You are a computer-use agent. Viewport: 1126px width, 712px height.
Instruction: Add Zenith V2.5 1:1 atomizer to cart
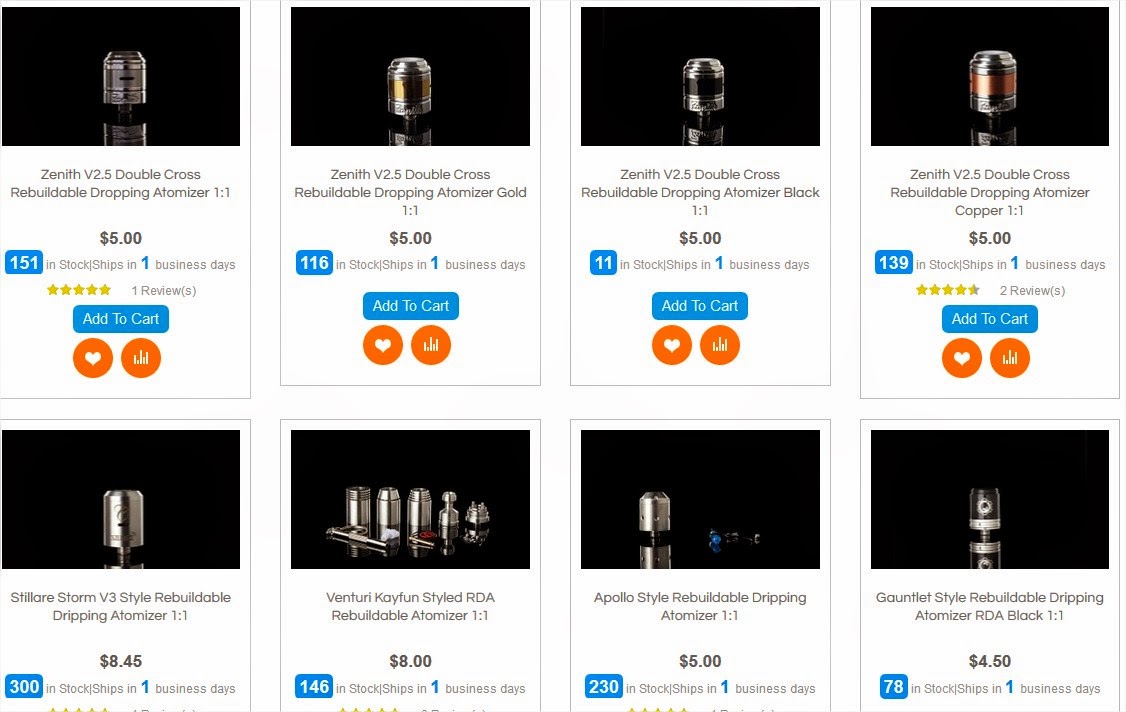pyautogui.click(x=121, y=319)
